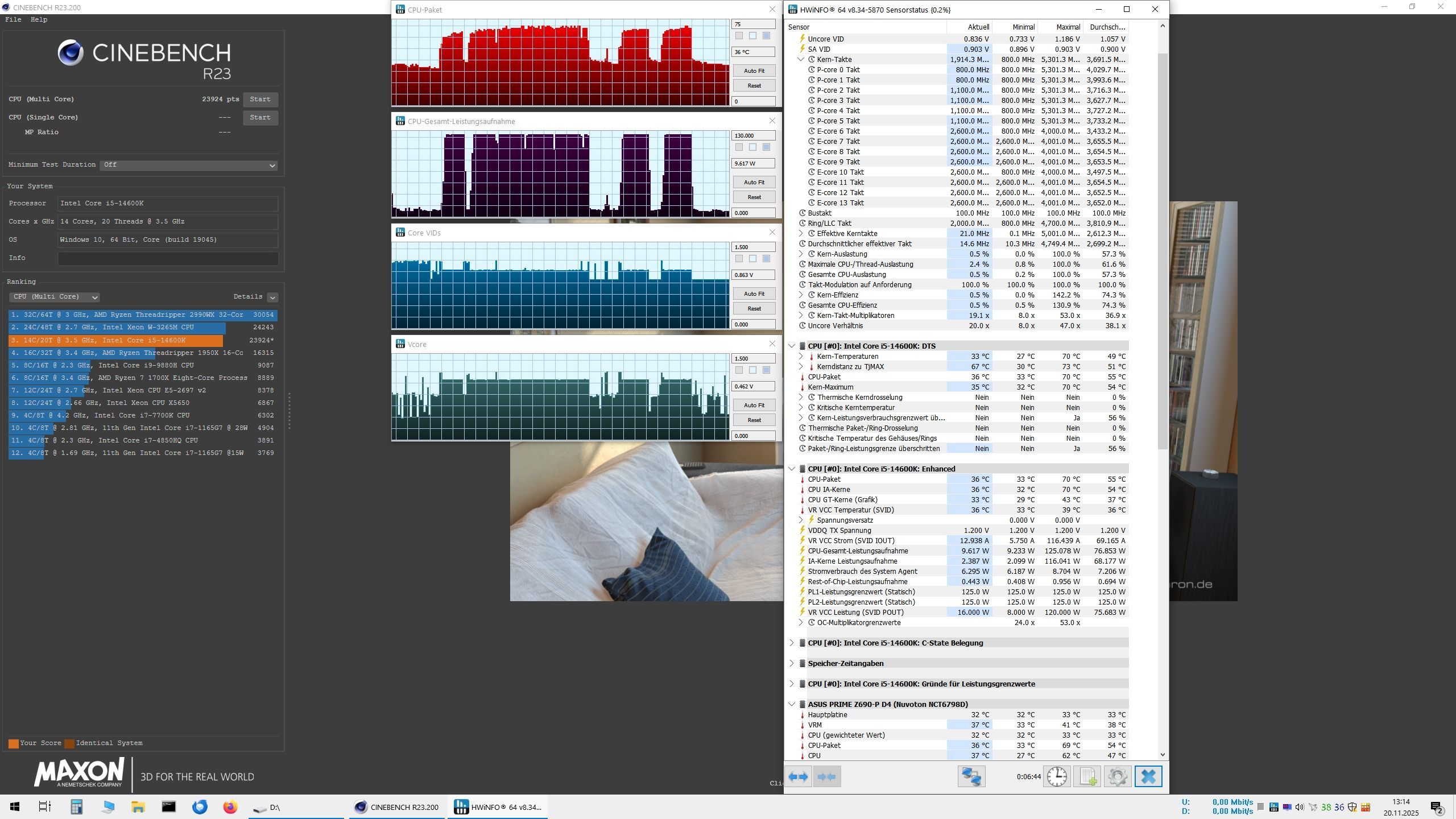Viewport: 1456px width, 819px height.
Task: Click the Info input field in Cinebench
Action: pos(168,258)
